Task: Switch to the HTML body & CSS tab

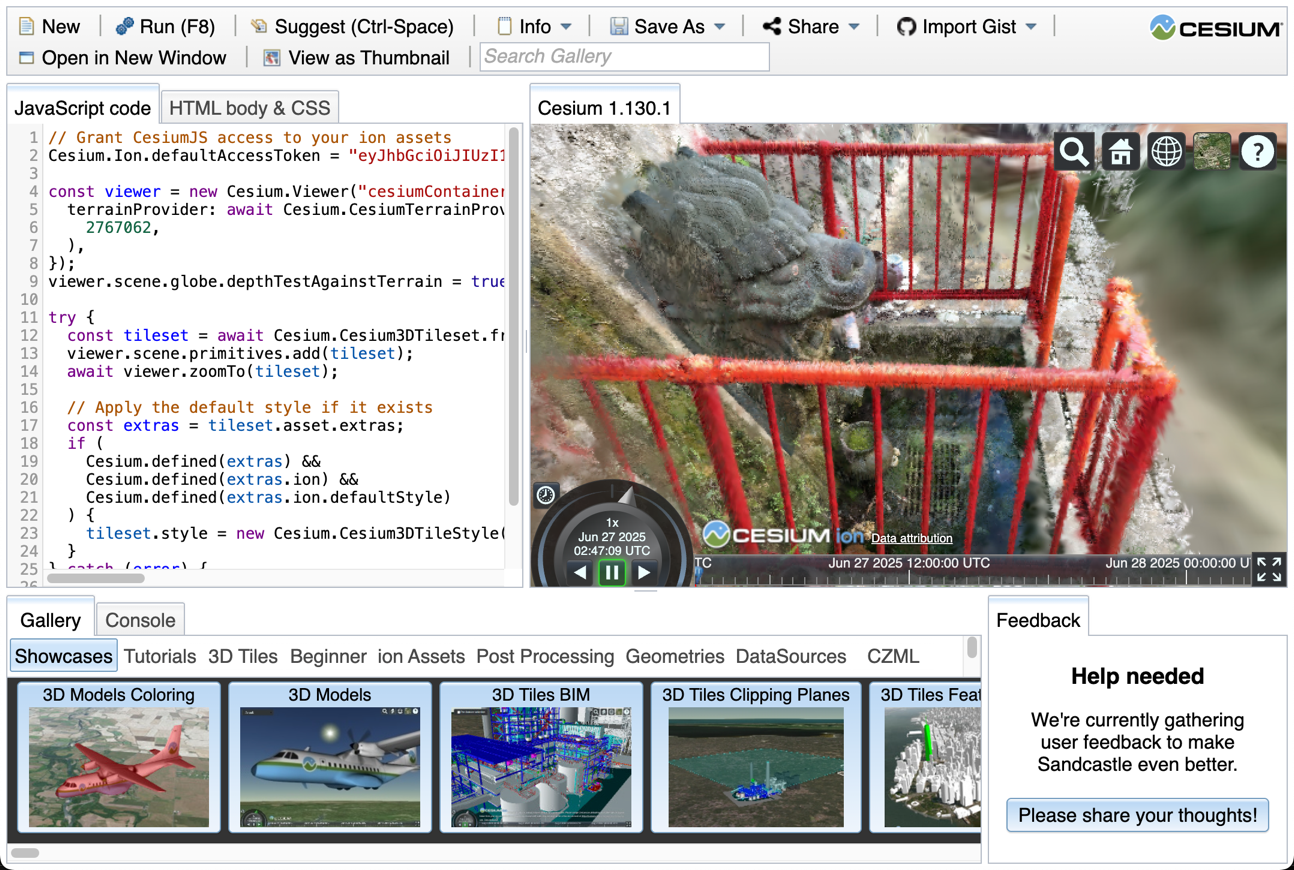Action: (249, 106)
